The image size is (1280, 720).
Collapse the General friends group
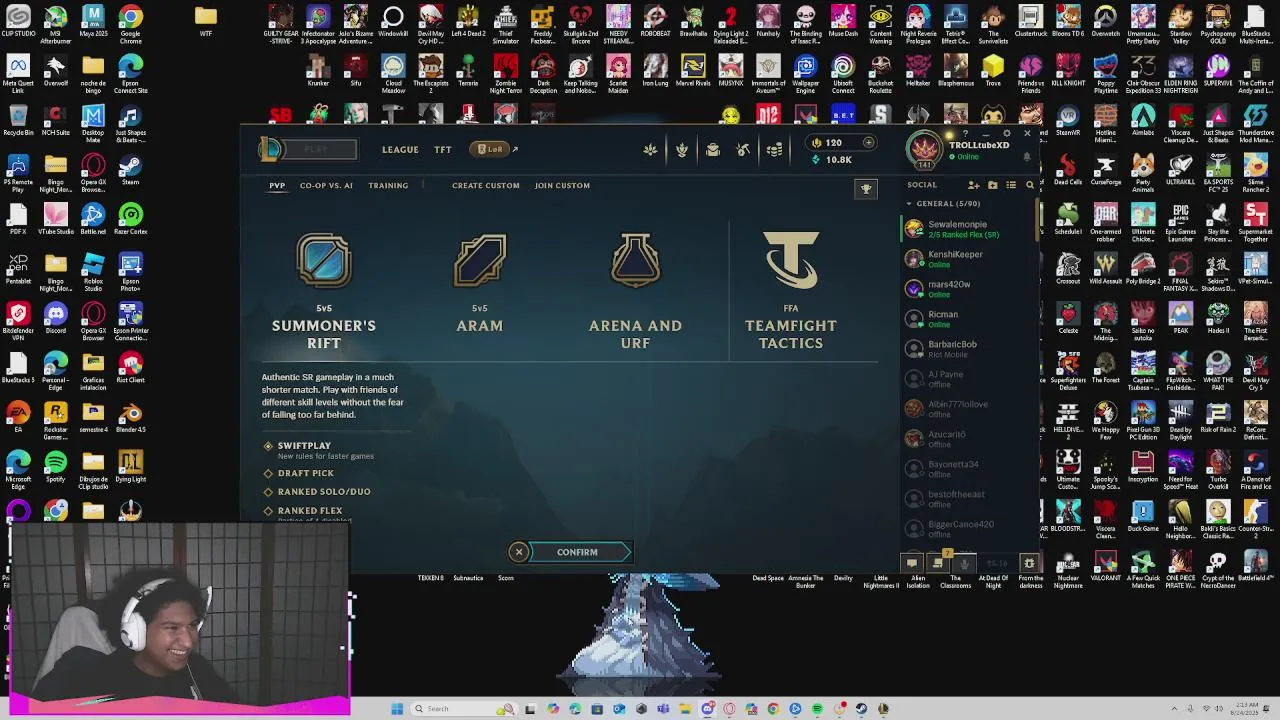point(910,204)
